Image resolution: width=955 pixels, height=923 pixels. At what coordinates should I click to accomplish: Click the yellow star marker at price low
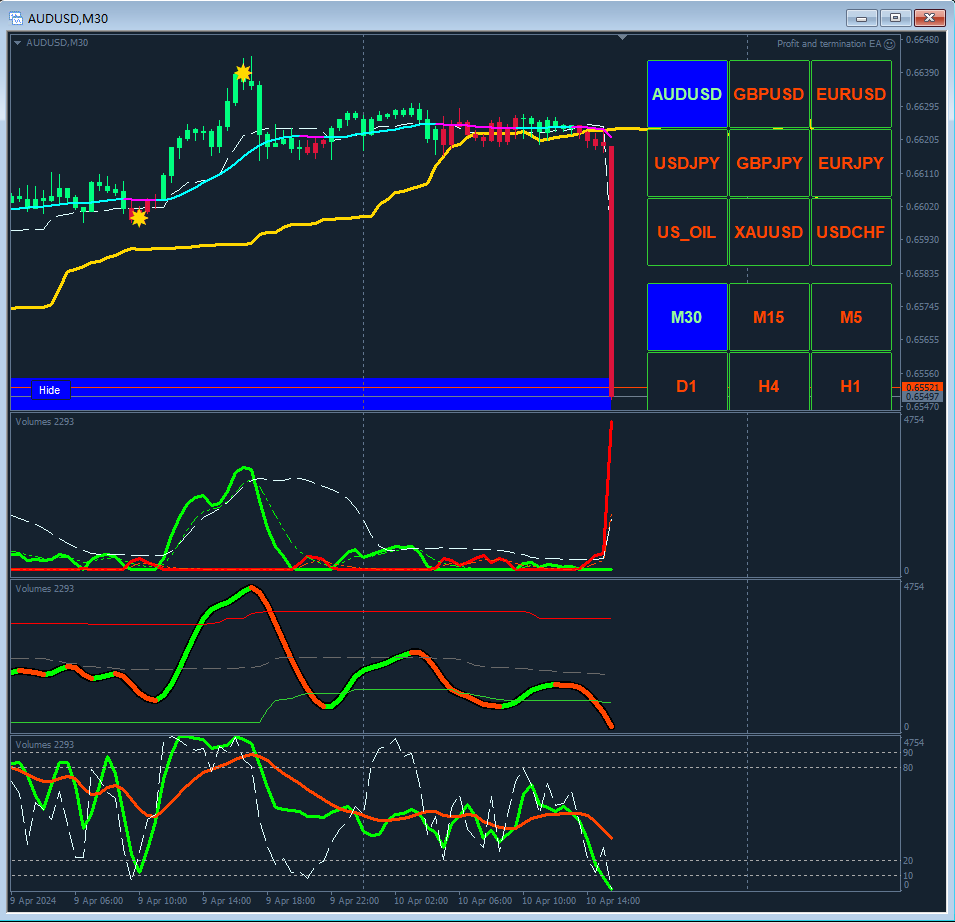tap(139, 217)
